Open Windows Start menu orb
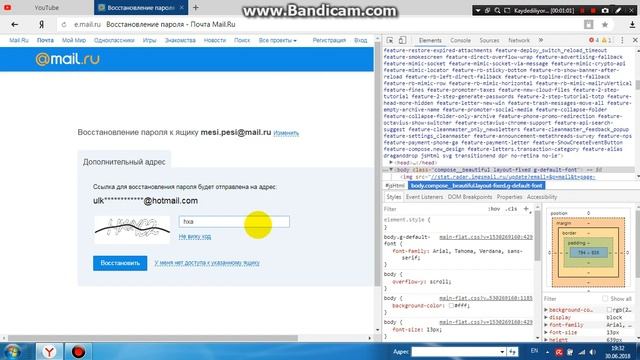The width and height of the screenshot is (640, 360). coord(13,351)
